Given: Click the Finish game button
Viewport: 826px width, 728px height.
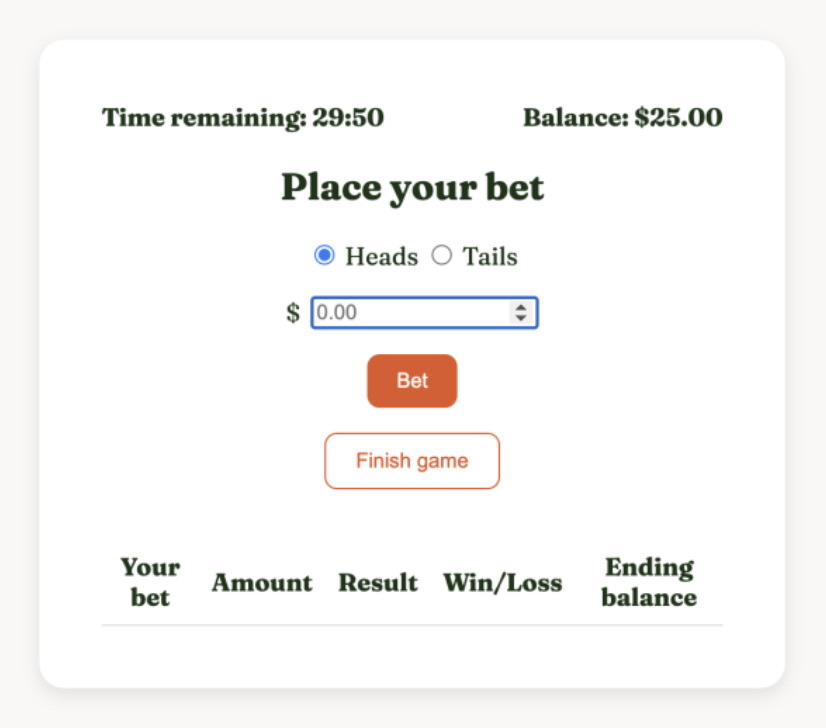Looking at the screenshot, I should point(412,461).
